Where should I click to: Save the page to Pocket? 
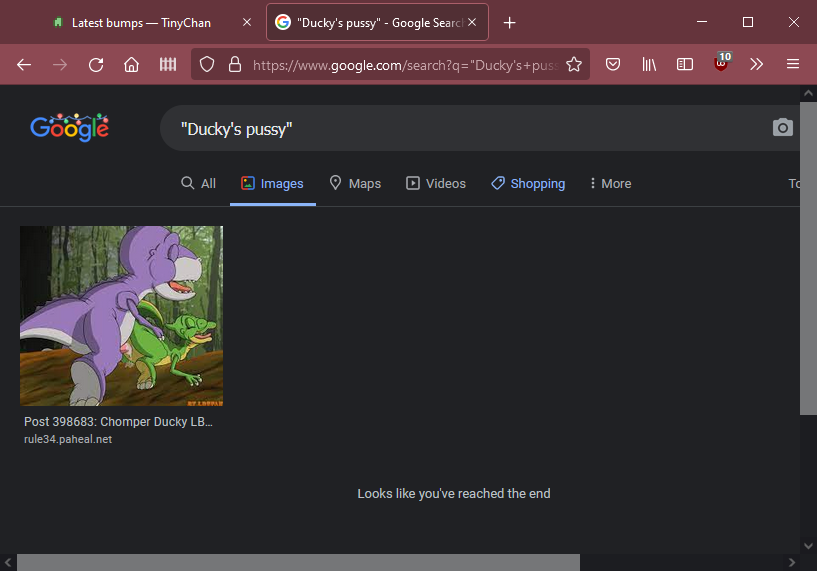click(x=614, y=64)
